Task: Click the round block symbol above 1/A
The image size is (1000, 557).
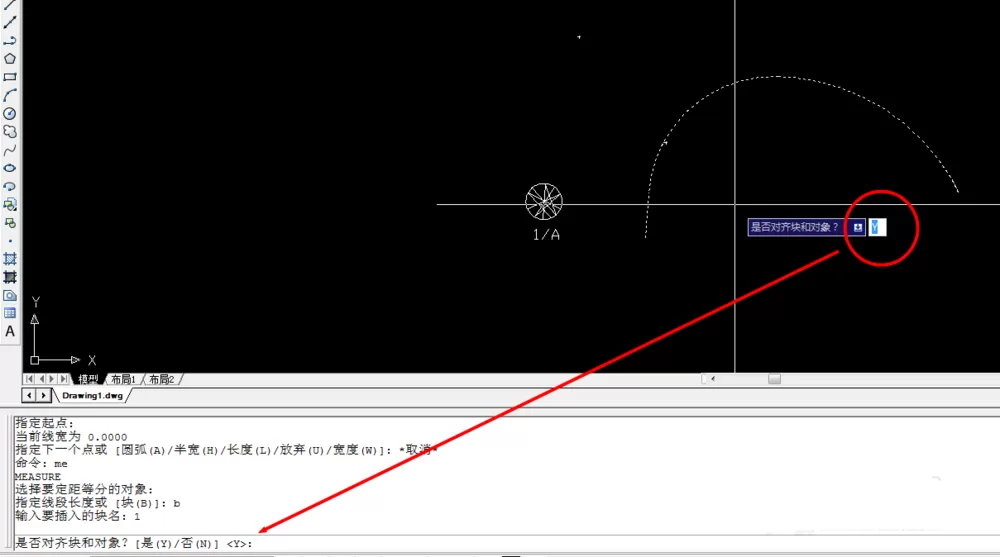Action: coord(544,202)
